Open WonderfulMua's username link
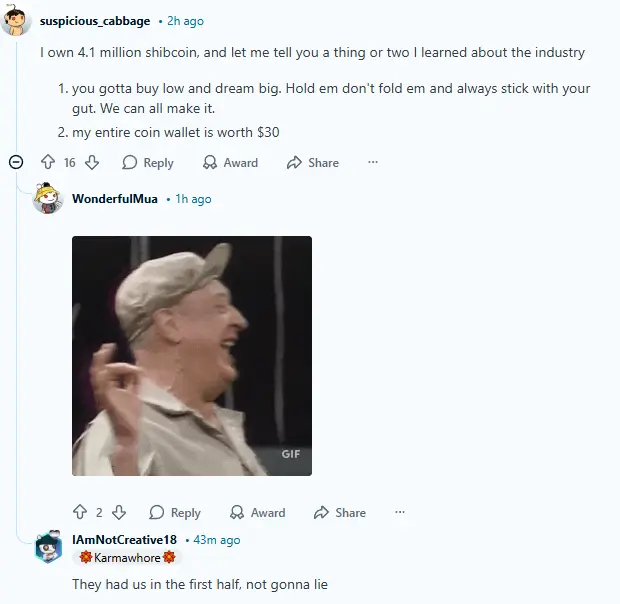Viewport: 620px width, 604px height. tap(115, 198)
